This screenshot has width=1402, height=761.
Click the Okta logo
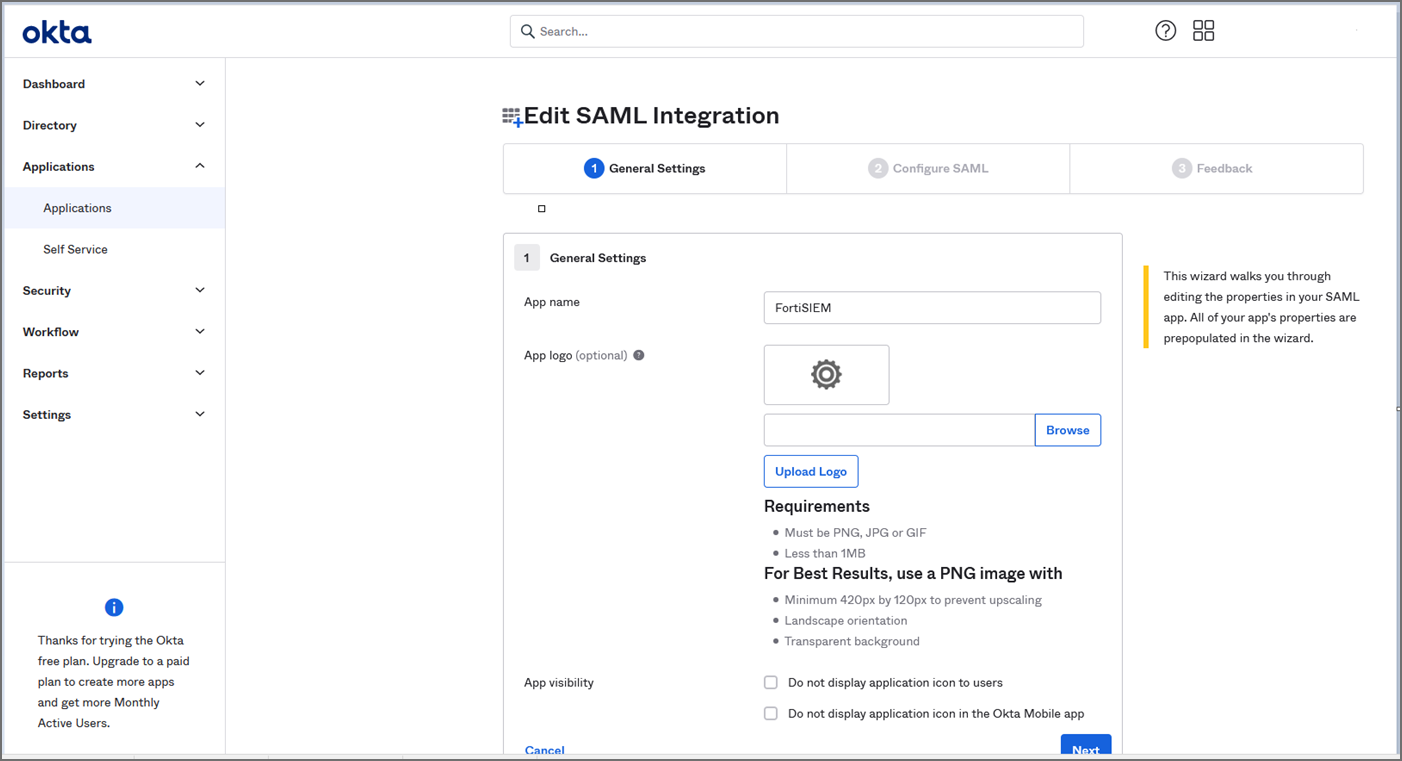pyautogui.click(x=57, y=33)
